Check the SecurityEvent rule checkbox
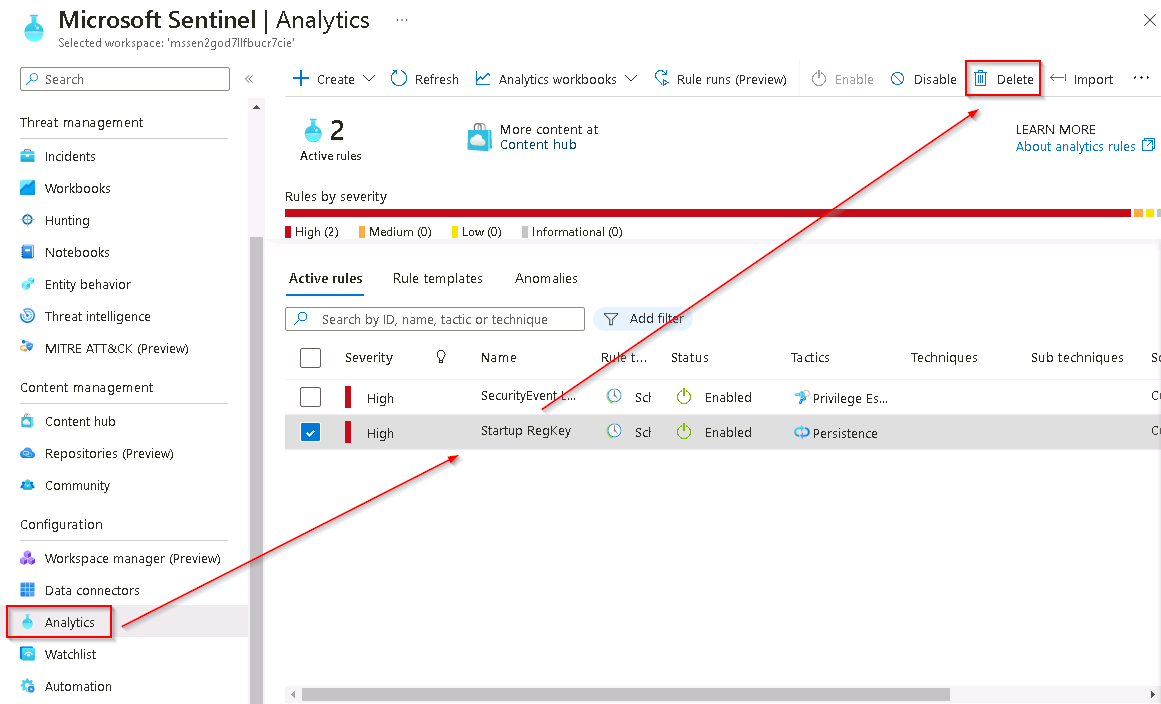The image size is (1161, 704). 310,397
